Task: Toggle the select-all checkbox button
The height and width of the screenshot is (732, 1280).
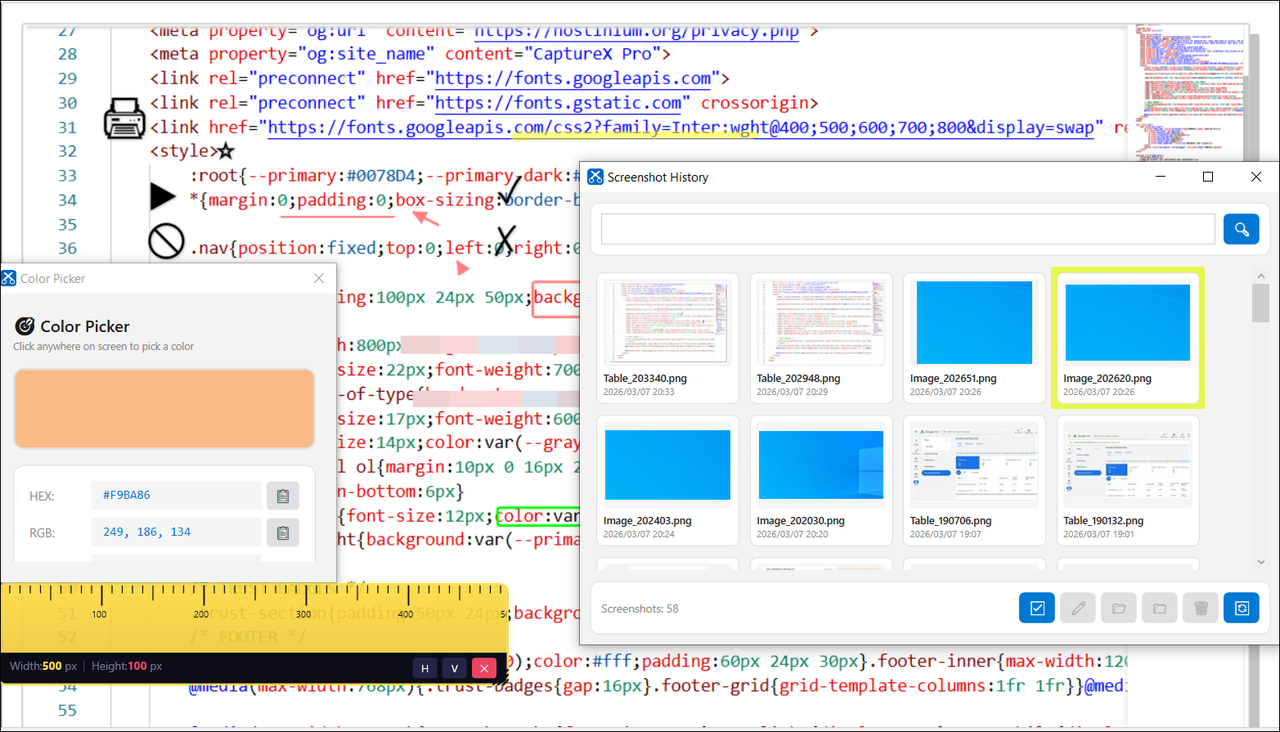Action: click(1036, 607)
